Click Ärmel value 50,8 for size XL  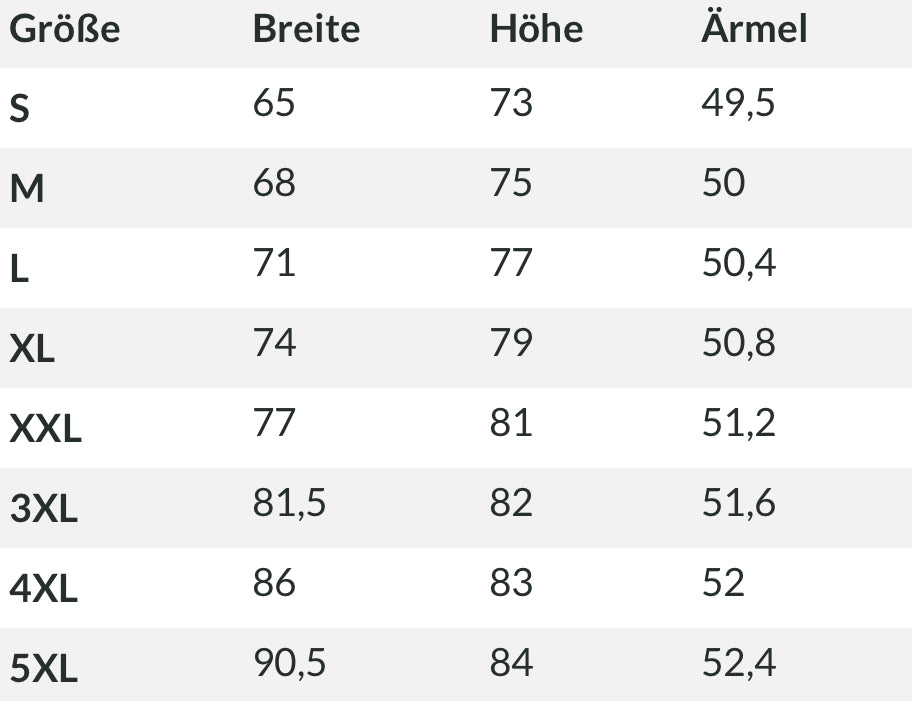[x=738, y=343]
